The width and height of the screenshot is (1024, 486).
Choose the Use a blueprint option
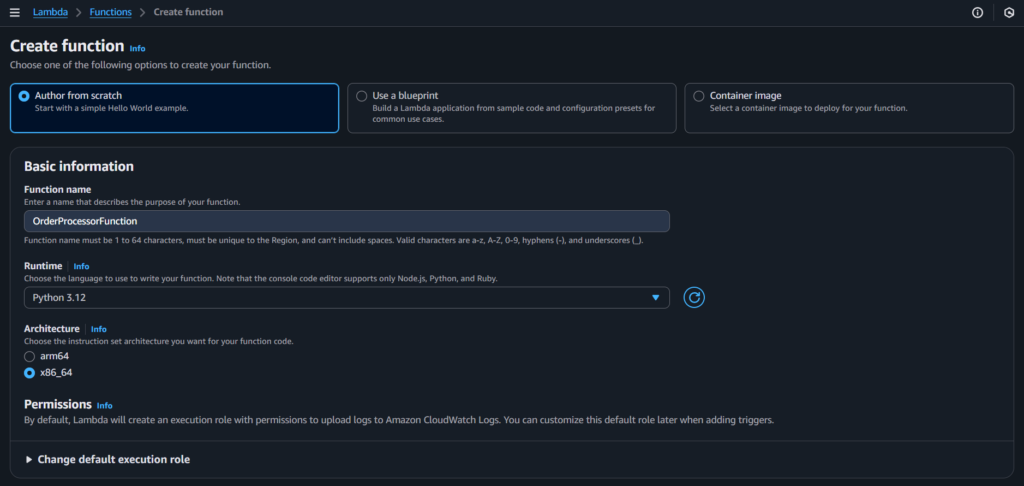pyautogui.click(x=362, y=96)
